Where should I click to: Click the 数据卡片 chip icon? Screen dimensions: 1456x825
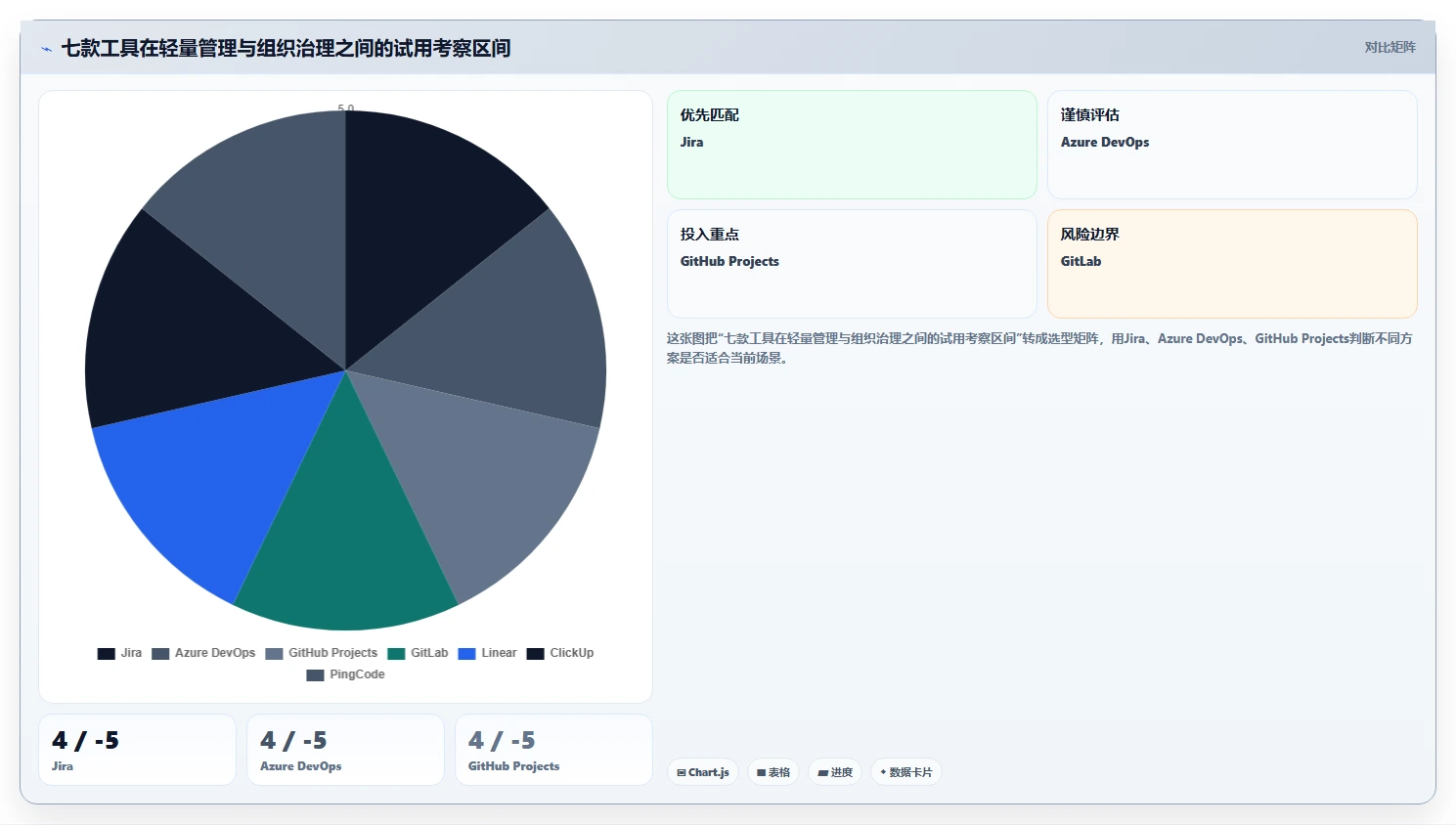click(883, 772)
